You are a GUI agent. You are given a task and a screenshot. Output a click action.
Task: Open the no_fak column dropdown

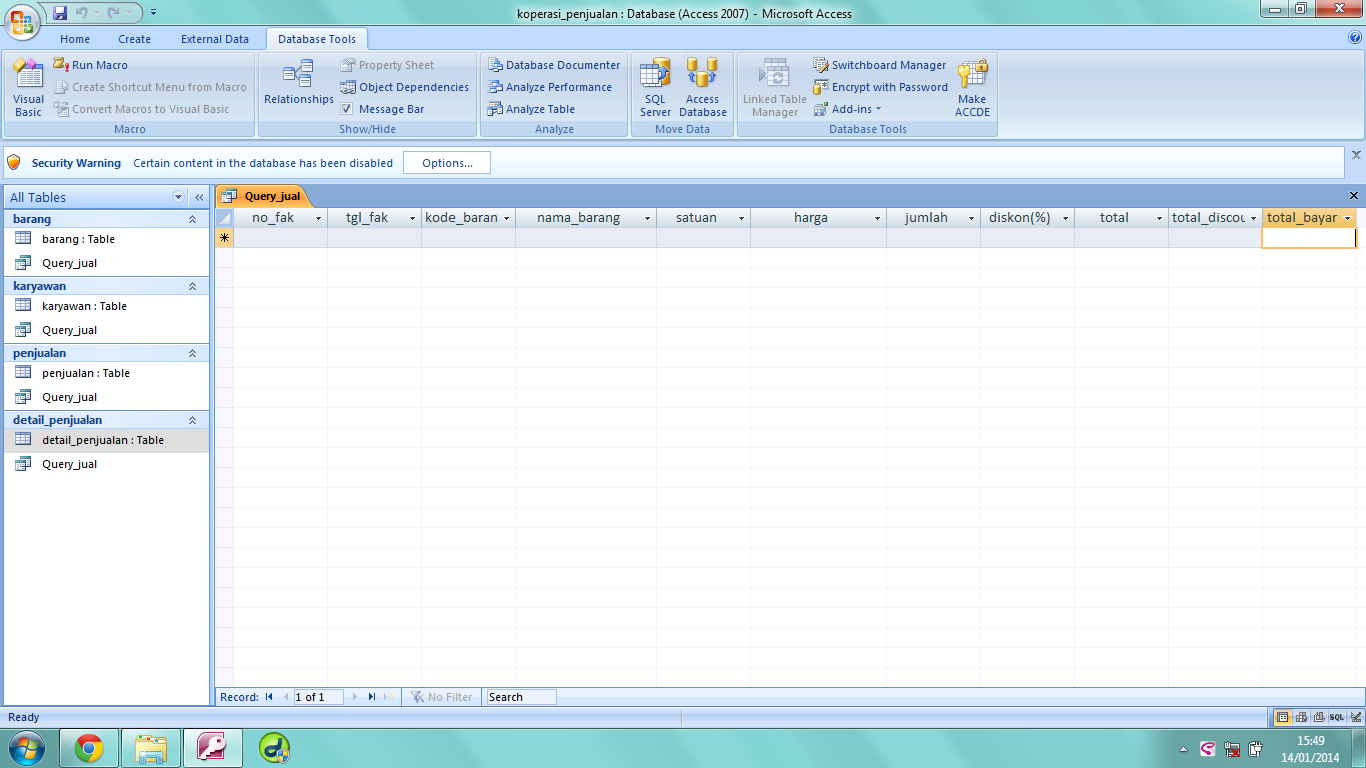(x=319, y=218)
